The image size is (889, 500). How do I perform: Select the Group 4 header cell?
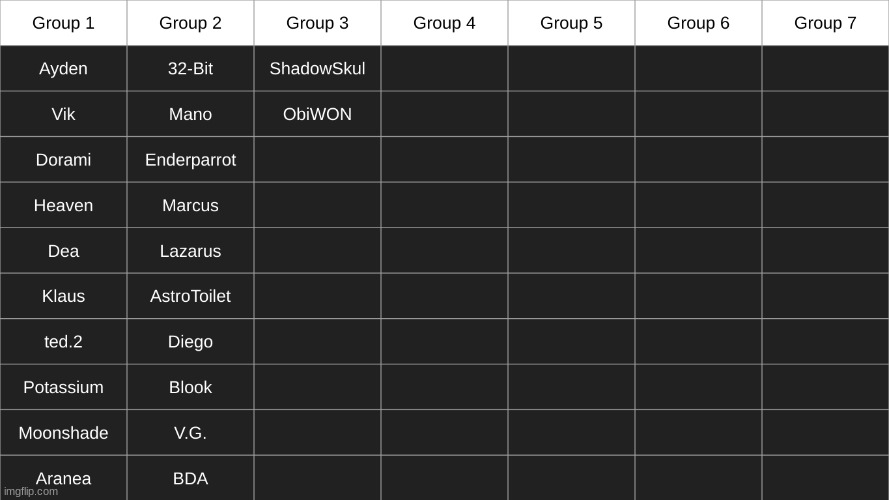click(444, 23)
